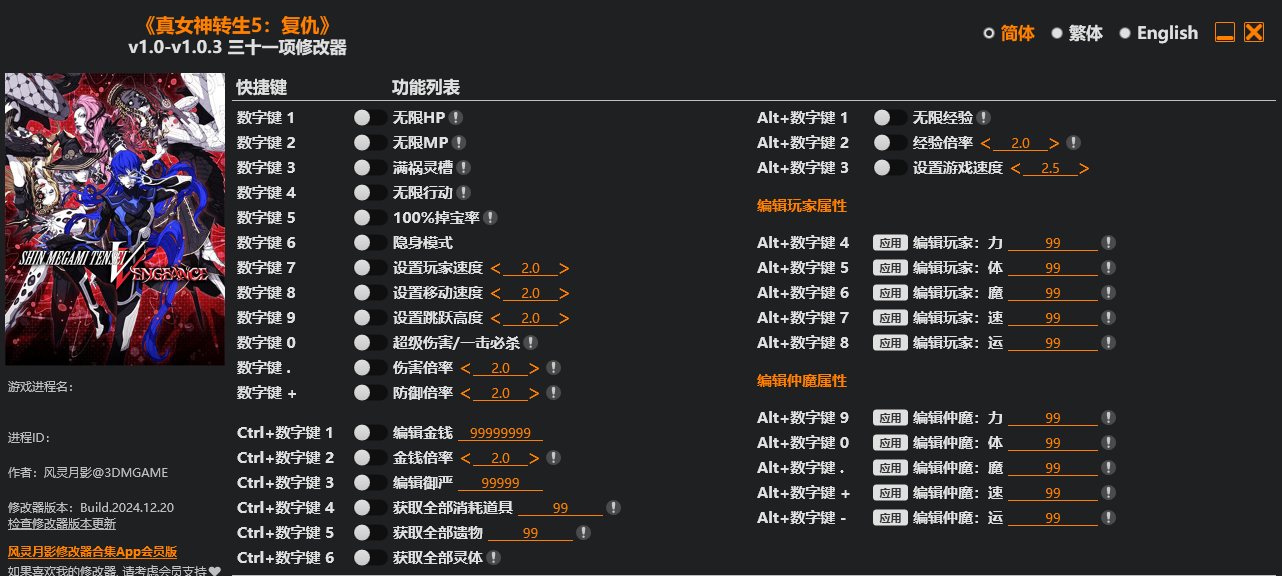Image resolution: width=1282 pixels, height=576 pixels.
Task: Click info icon at end of 经验倍率 row
Action: pyautogui.click(x=1073, y=143)
